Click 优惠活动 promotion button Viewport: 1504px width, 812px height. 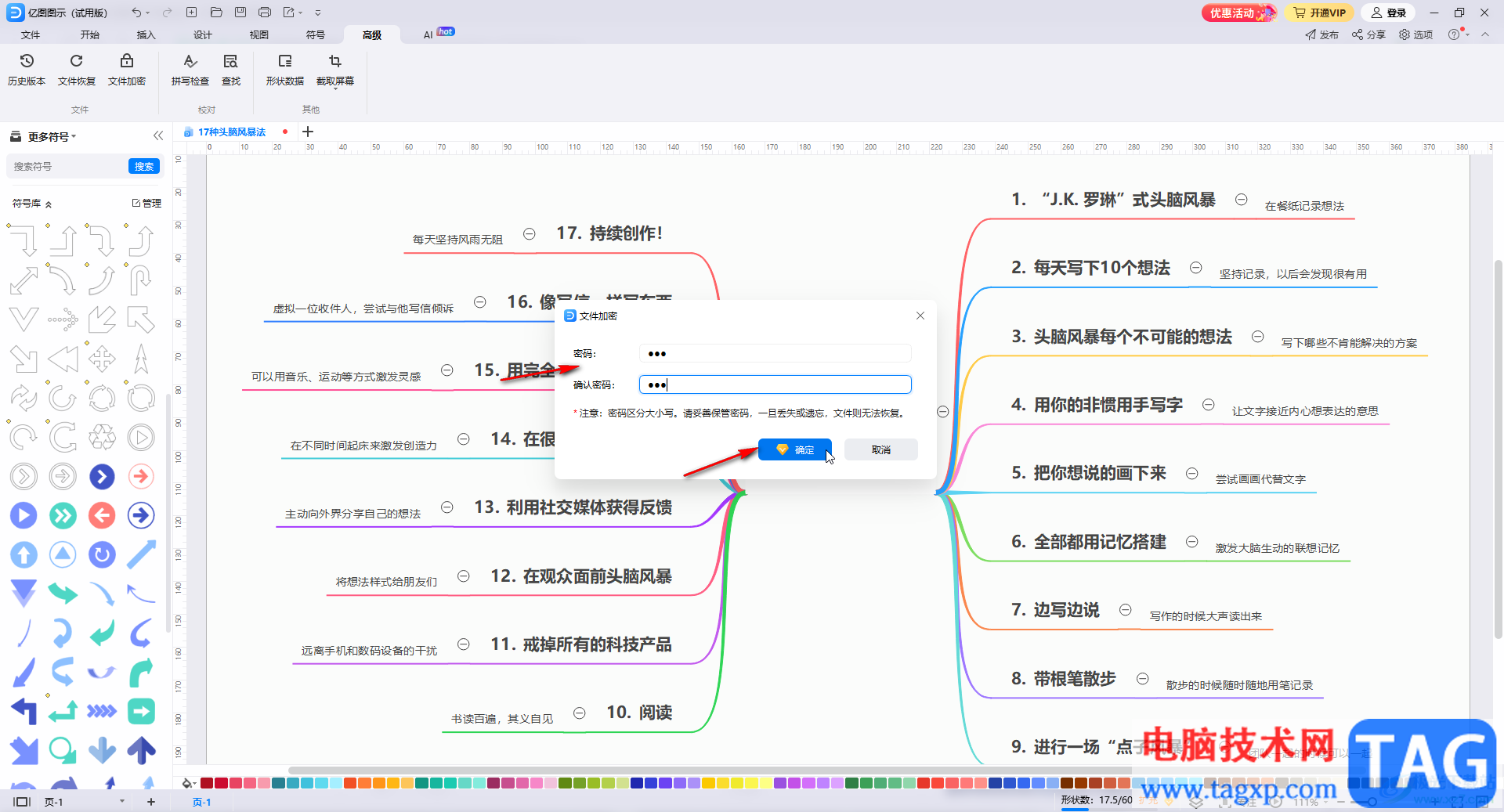click(1238, 13)
